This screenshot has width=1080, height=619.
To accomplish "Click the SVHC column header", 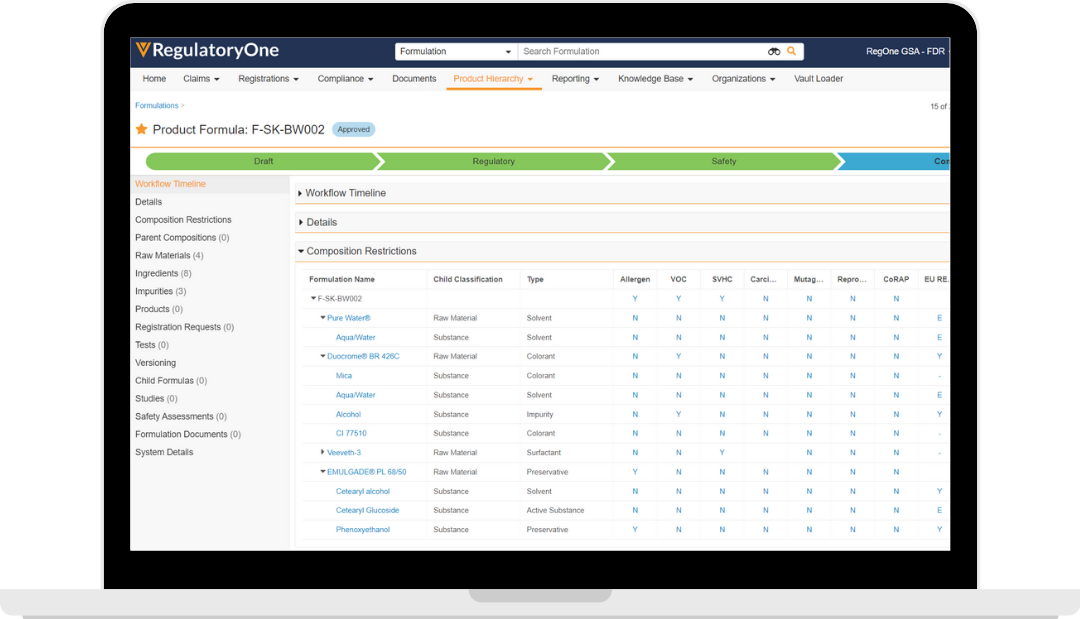I will [722, 280].
